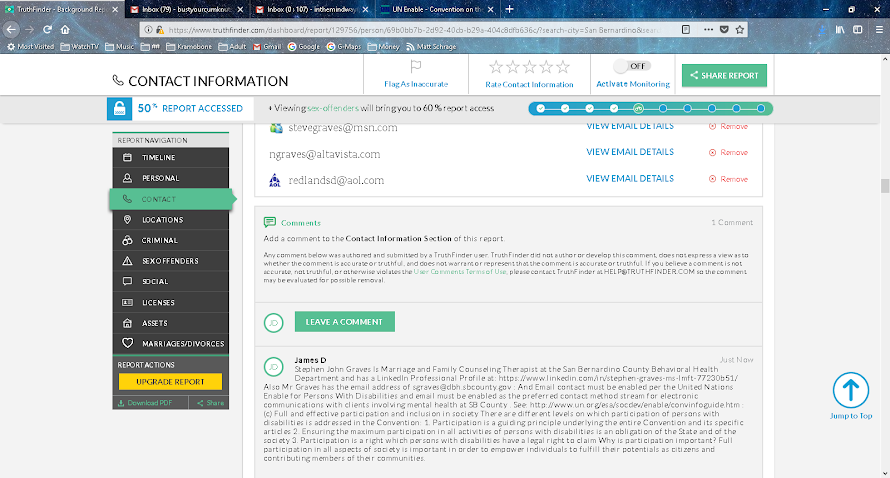Image resolution: width=890 pixels, height=478 pixels.
Task: Toggle the browser sidebars icon
Action: pyautogui.click(x=858, y=30)
